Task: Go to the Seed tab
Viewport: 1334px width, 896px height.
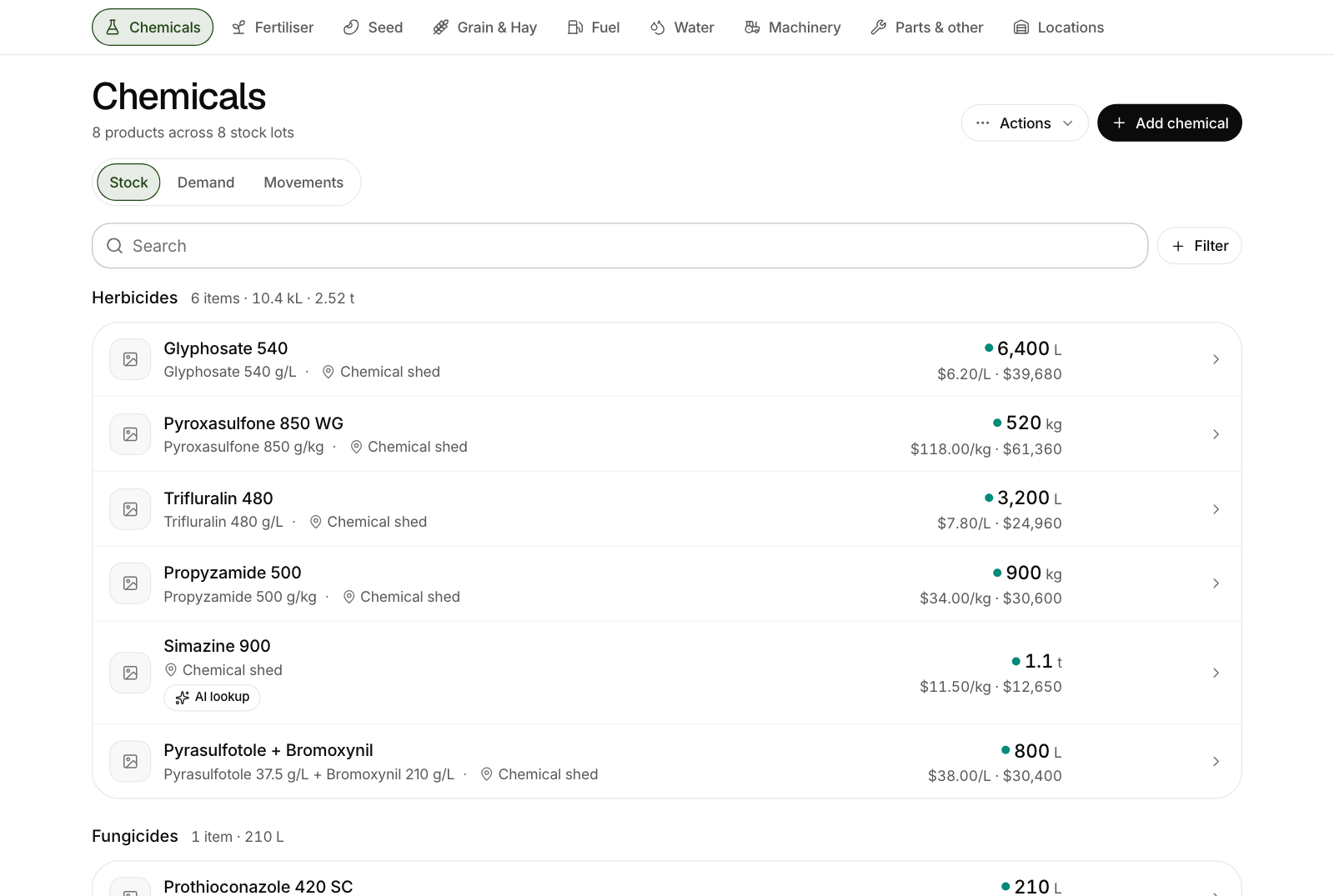Action: [x=374, y=28]
